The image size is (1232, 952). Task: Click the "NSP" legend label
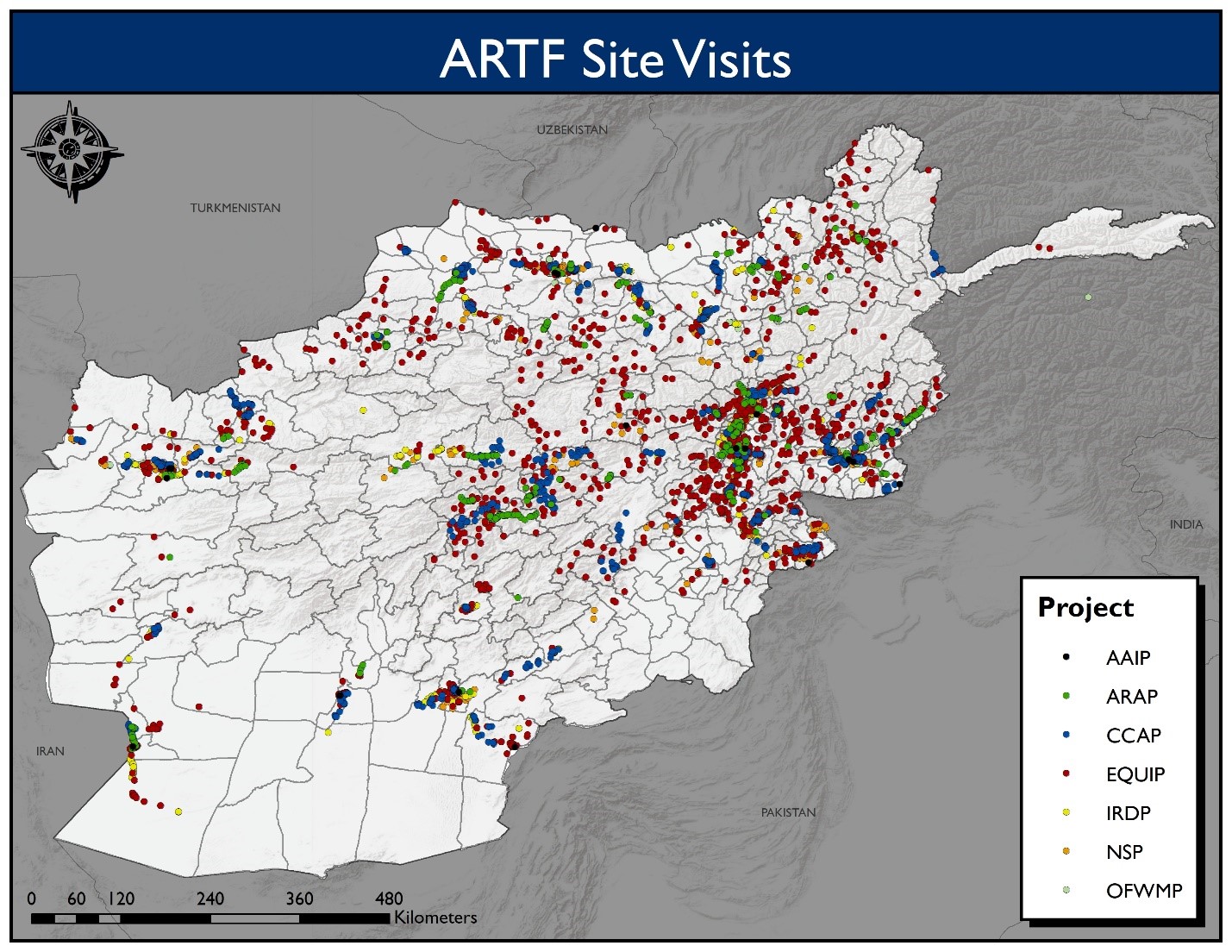(1124, 852)
